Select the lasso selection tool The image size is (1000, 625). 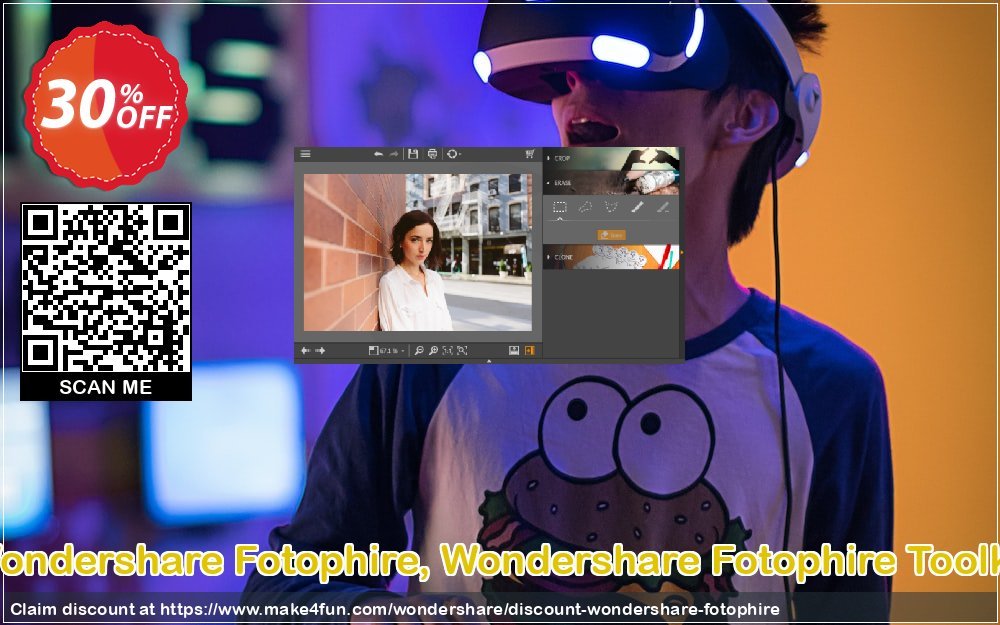point(585,207)
